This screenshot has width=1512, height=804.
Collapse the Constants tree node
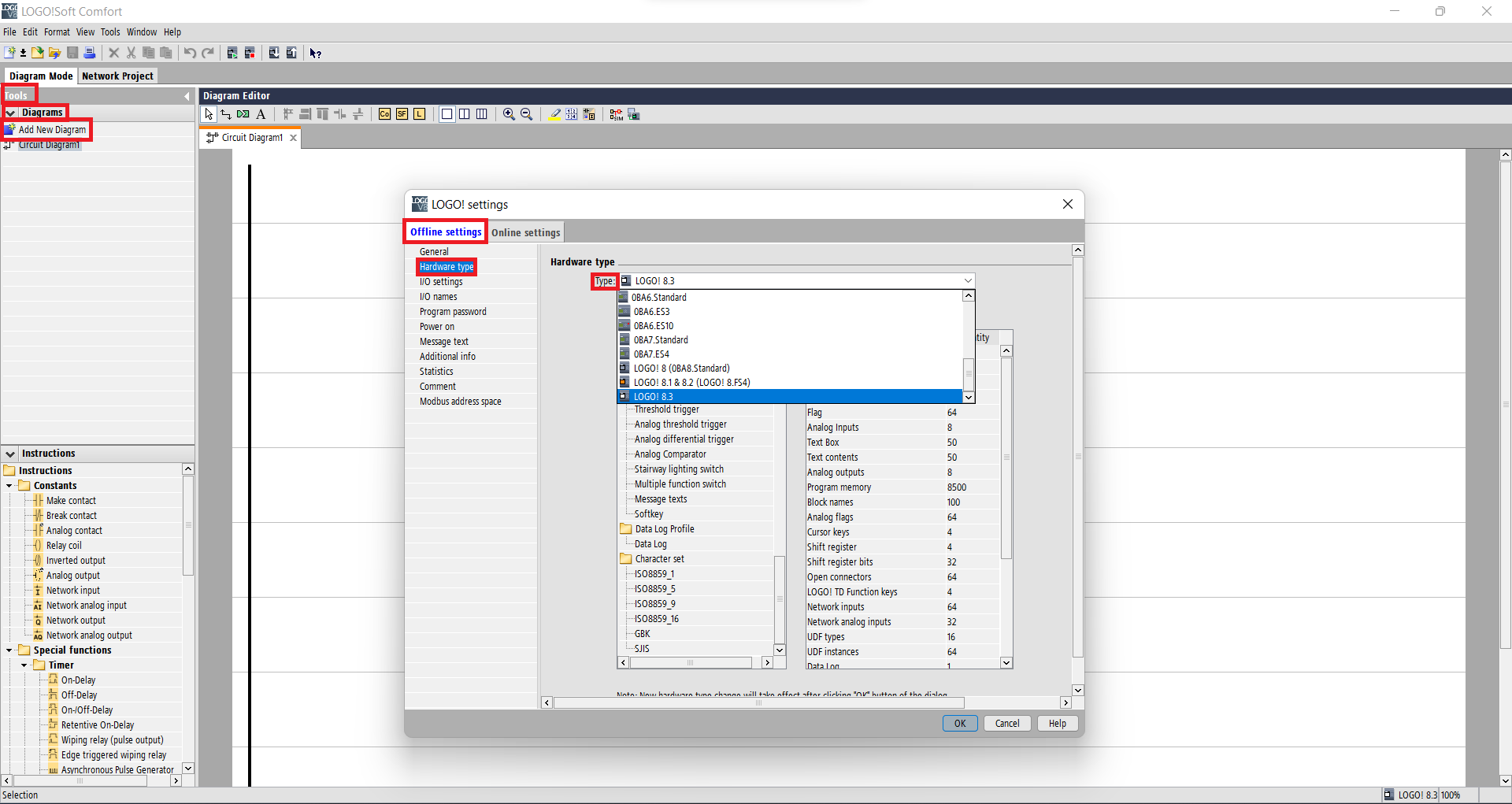pos(9,486)
